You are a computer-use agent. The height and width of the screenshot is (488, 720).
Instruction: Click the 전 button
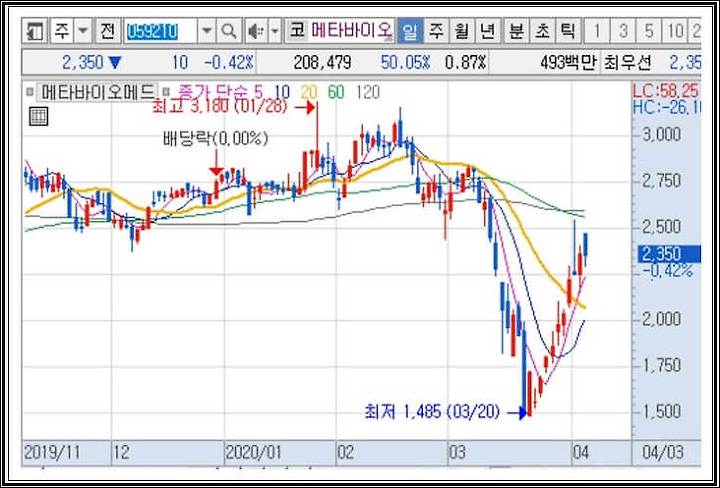point(107,32)
